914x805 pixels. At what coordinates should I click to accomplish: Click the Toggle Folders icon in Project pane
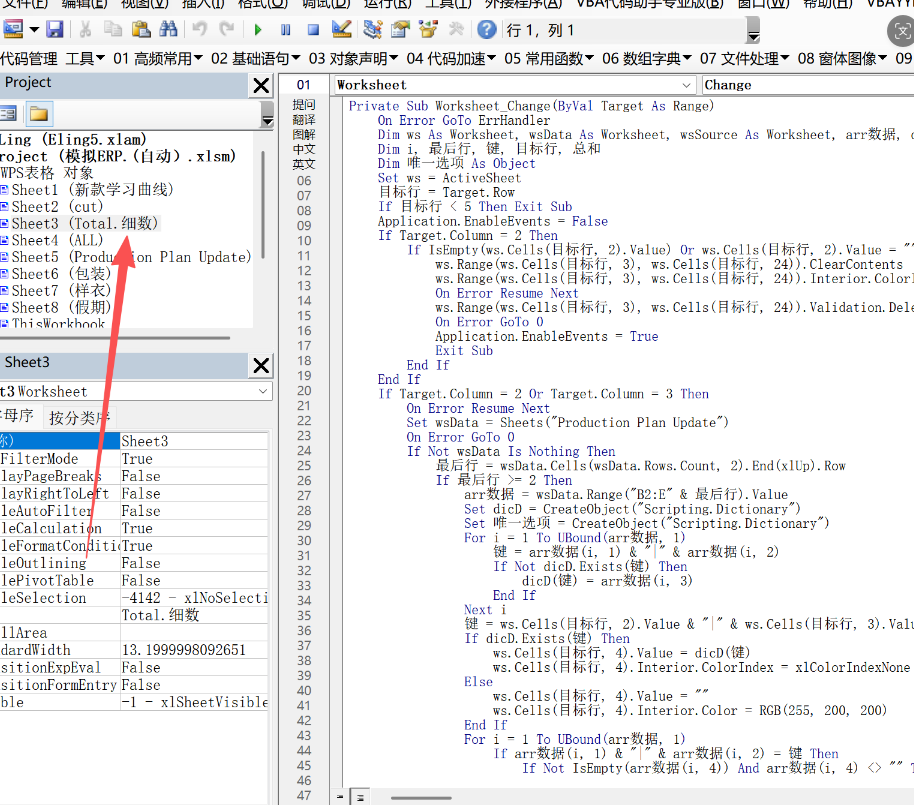tap(39, 114)
